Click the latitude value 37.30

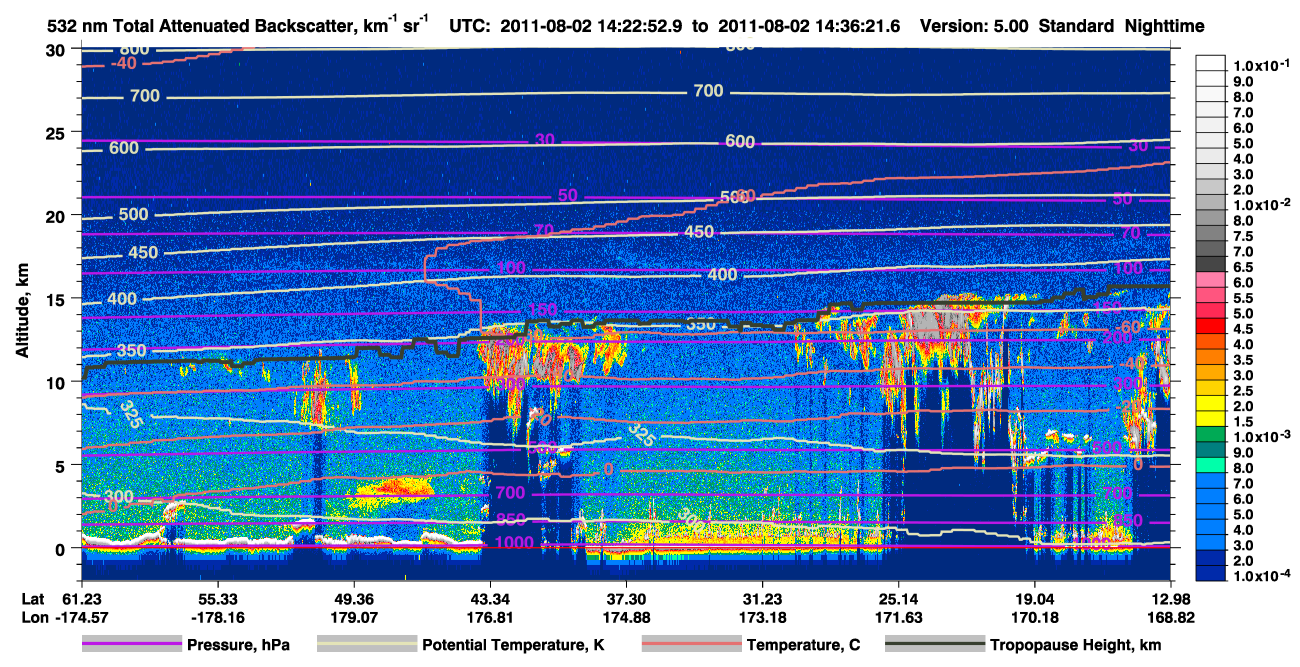pos(627,598)
